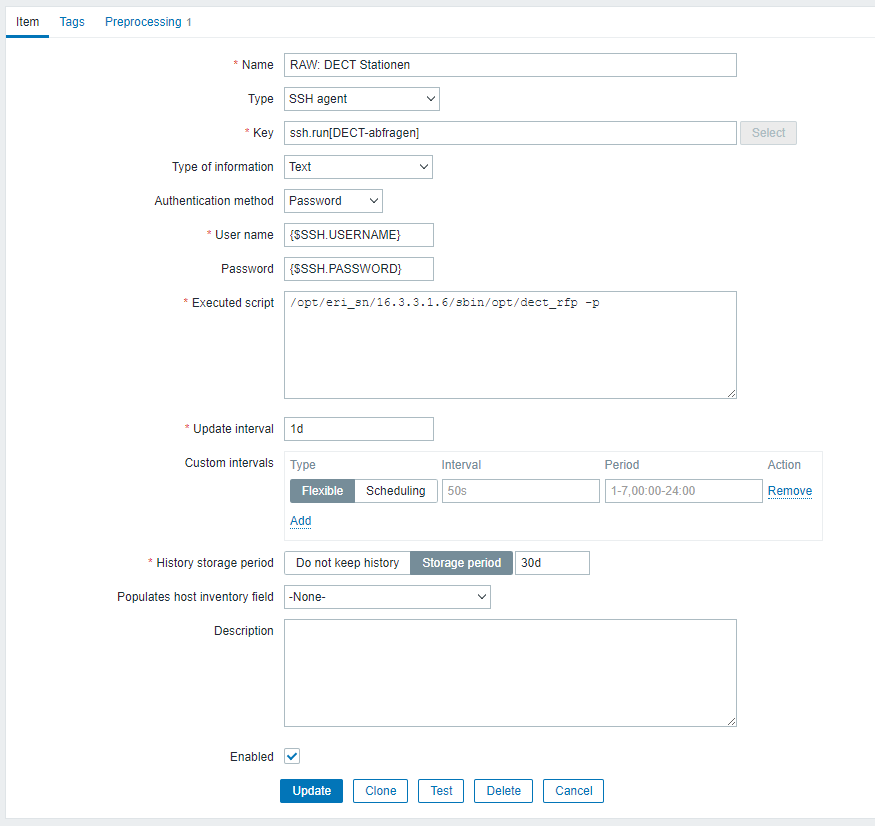Screen dimensions: 875x826
Task: Select the Storage period option
Action: (461, 563)
